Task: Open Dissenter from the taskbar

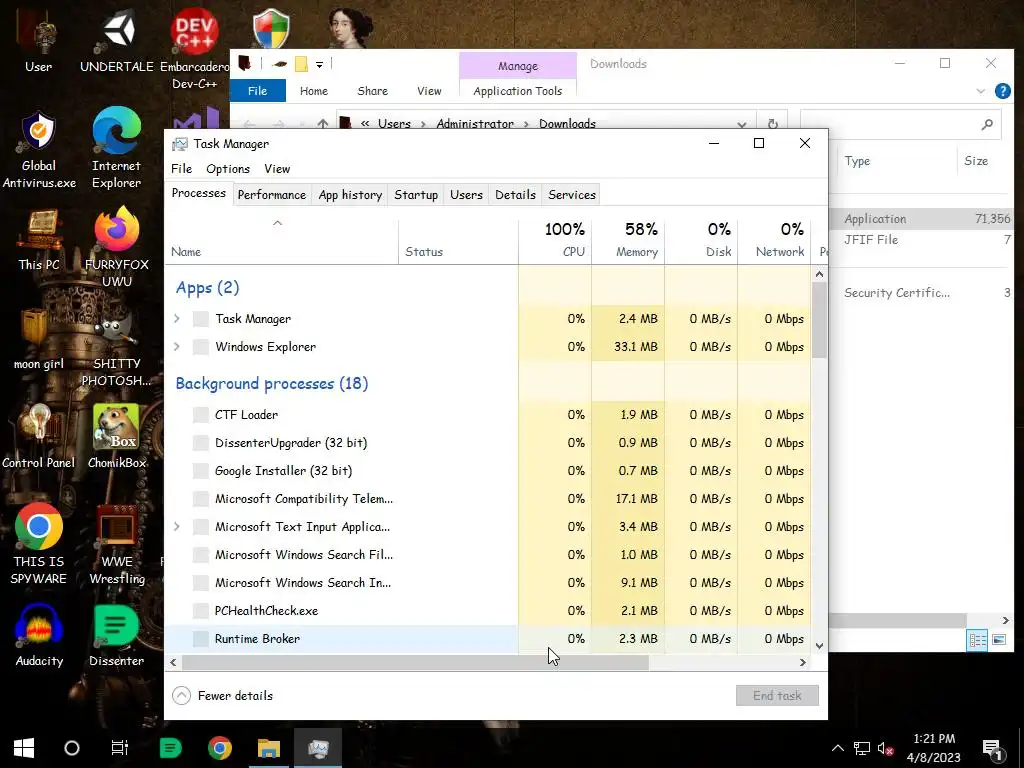Action: pyautogui.click(x=170, y=748)
